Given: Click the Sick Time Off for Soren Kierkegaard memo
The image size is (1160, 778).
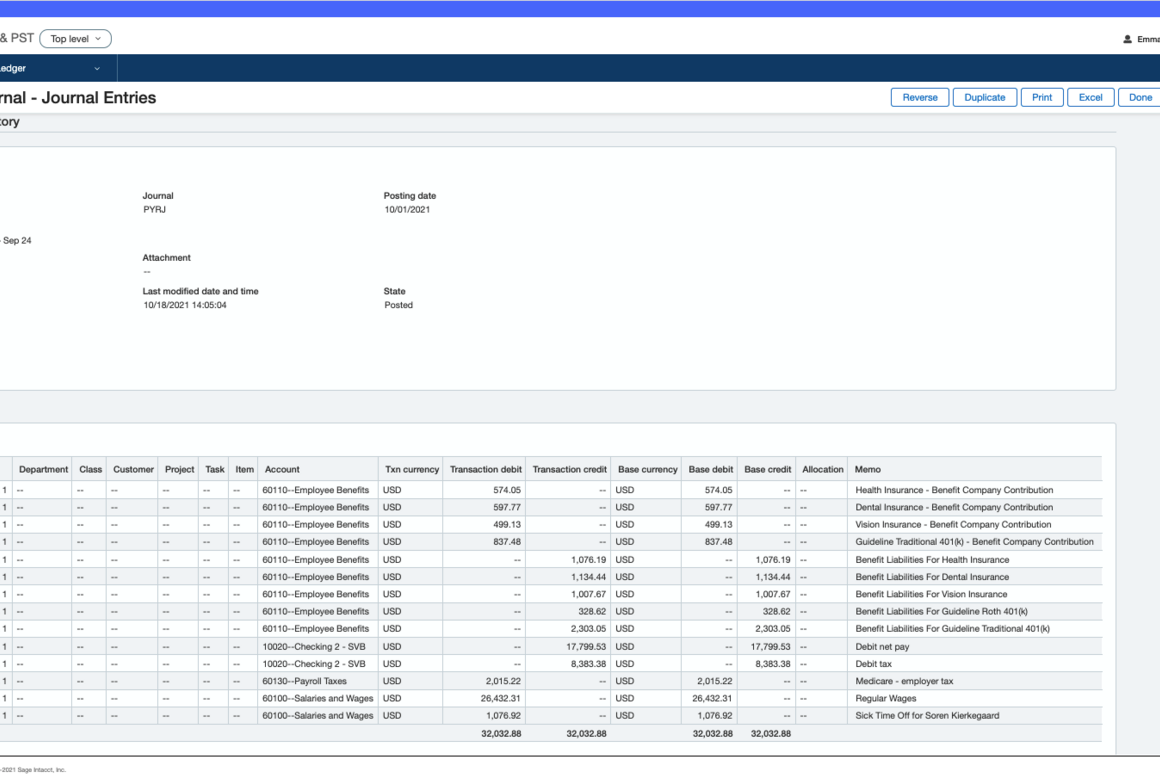Looking at the screenshot, I should click(926, 716).
